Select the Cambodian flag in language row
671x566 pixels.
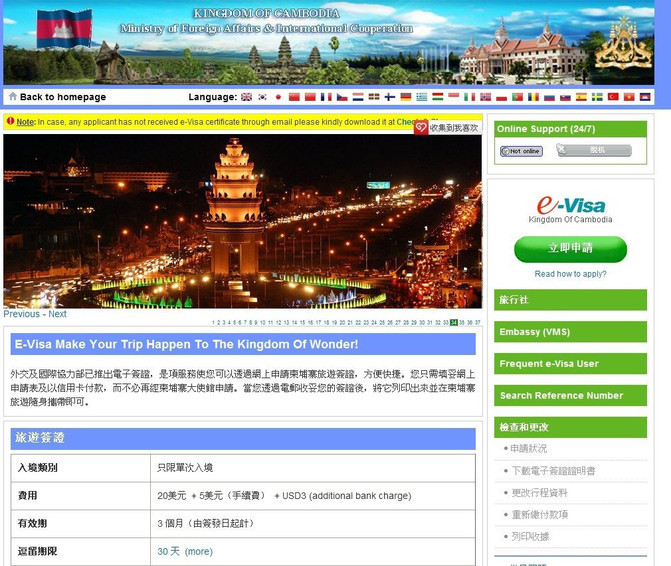[645, 97]
